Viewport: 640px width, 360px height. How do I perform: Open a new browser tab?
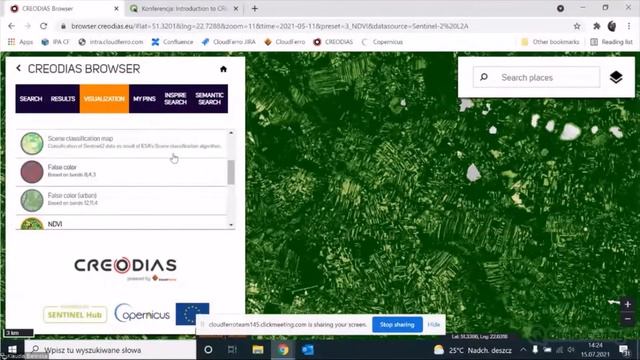click(x=255, y=9)
